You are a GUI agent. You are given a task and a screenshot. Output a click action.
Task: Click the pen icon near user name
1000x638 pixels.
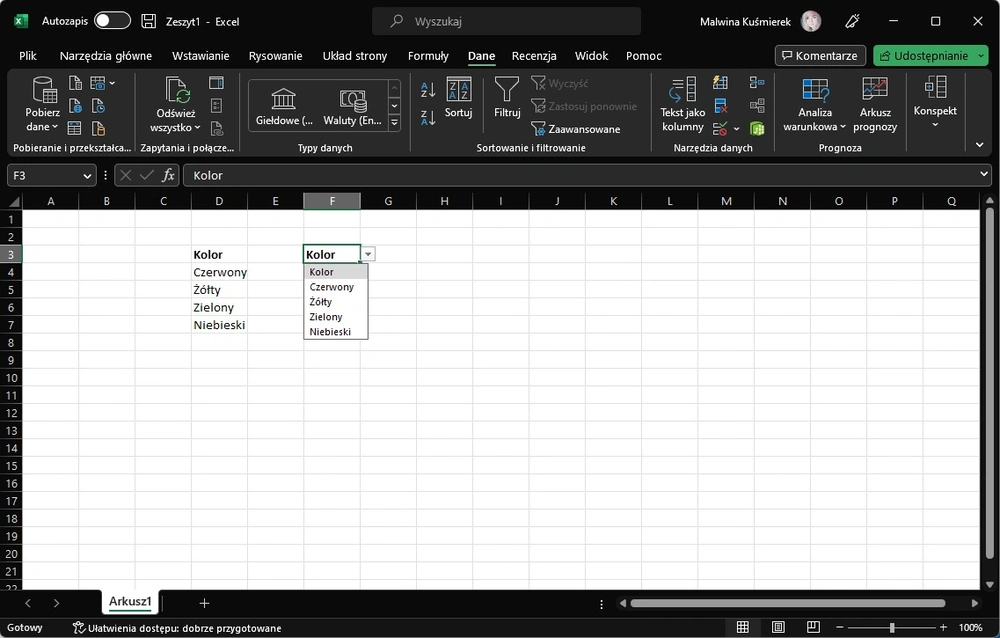pos(852,21)
